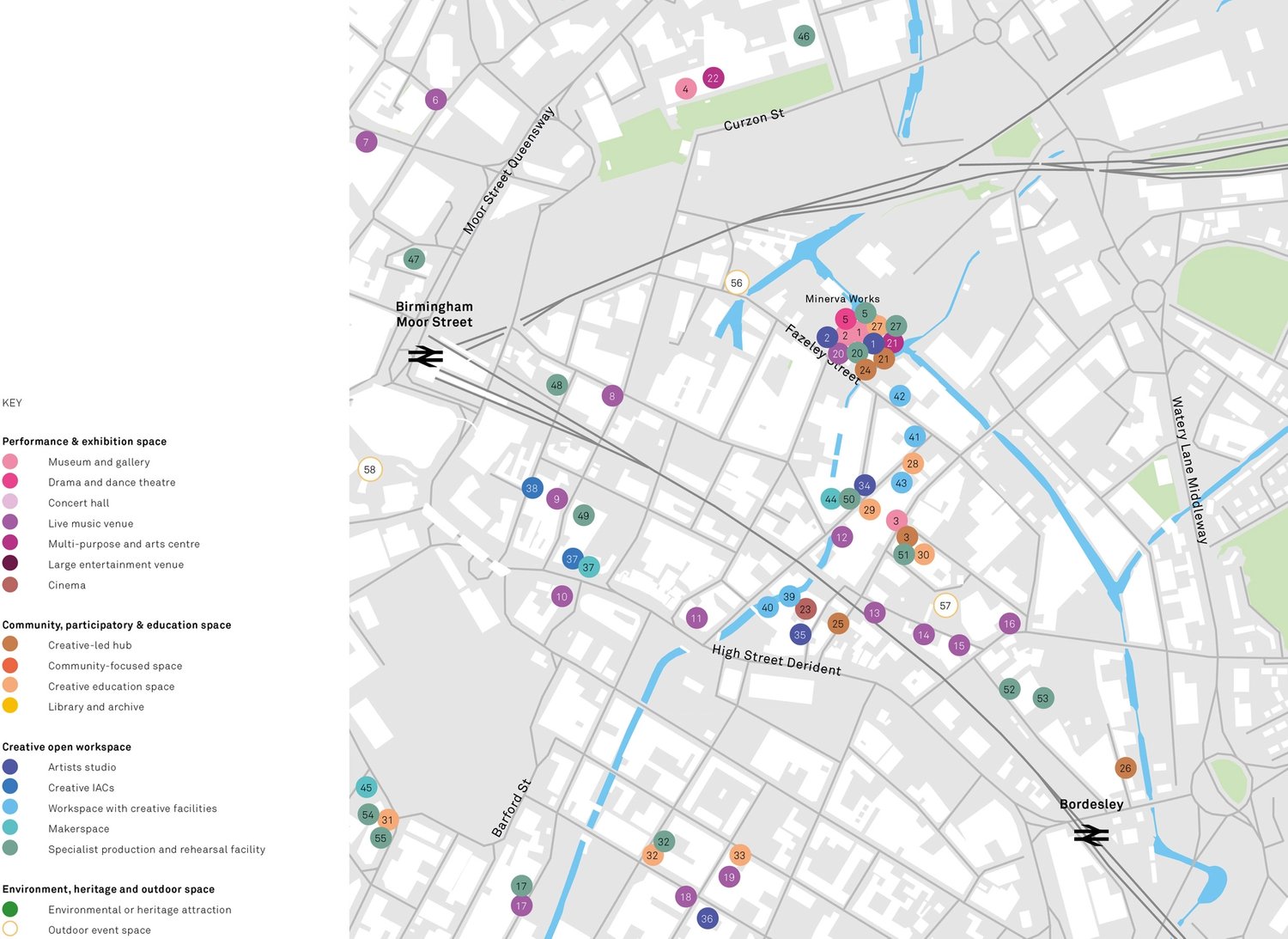Screen dimensions: 1288x939
Task: Select brown marker 25 on High Street
Action: [x=838, y=624]
